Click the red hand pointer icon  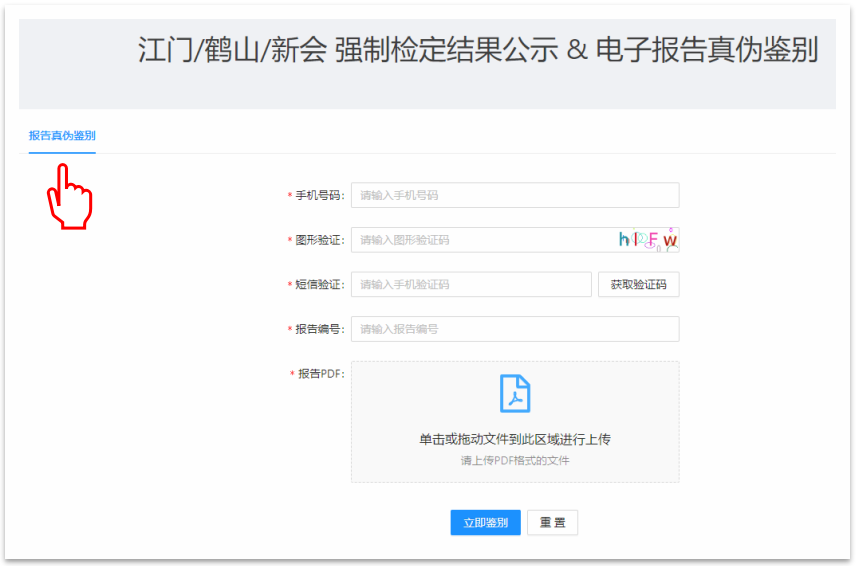[x=68, y=196]
